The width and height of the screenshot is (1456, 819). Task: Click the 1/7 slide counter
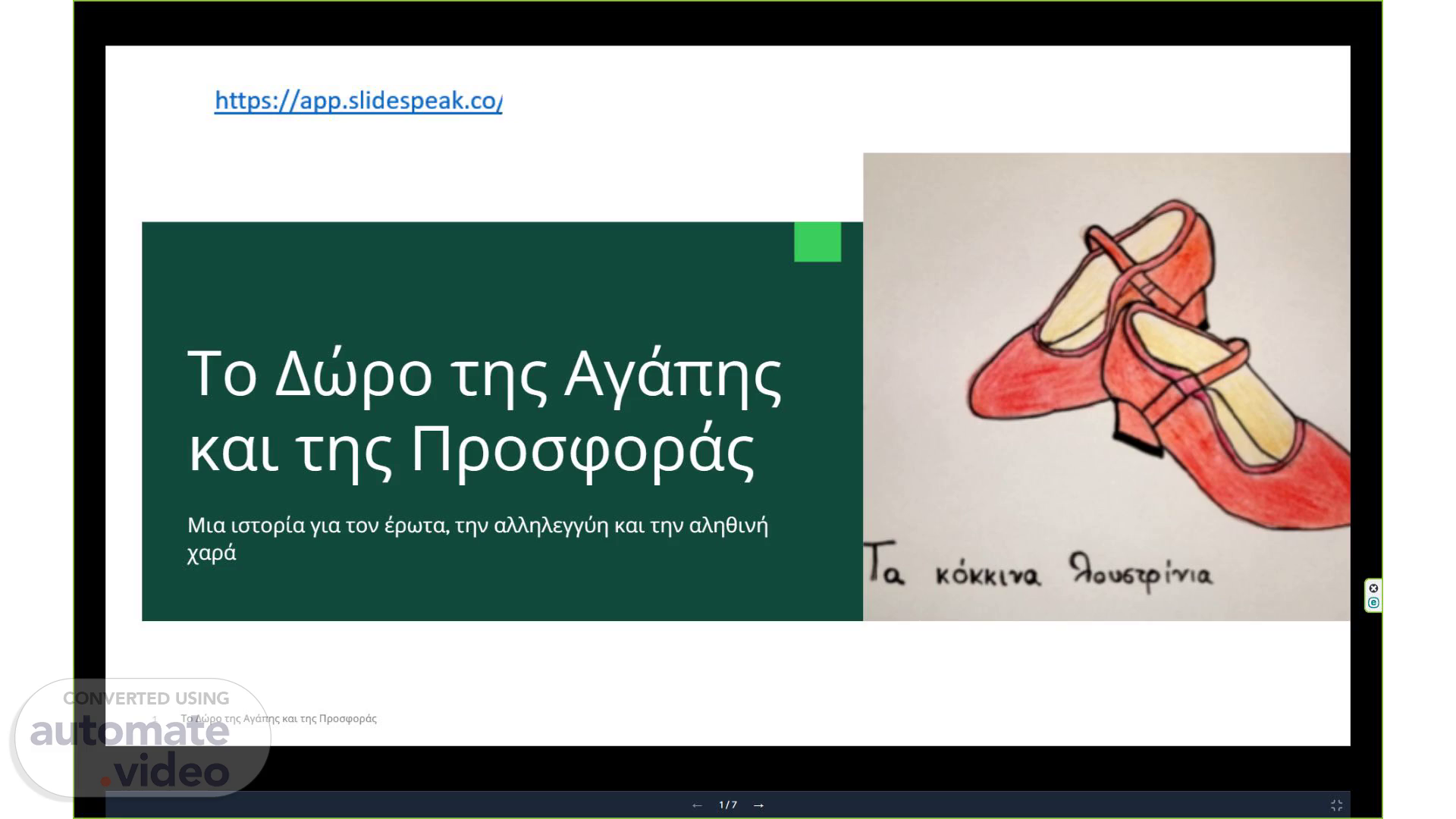click(x=728, y=805)
